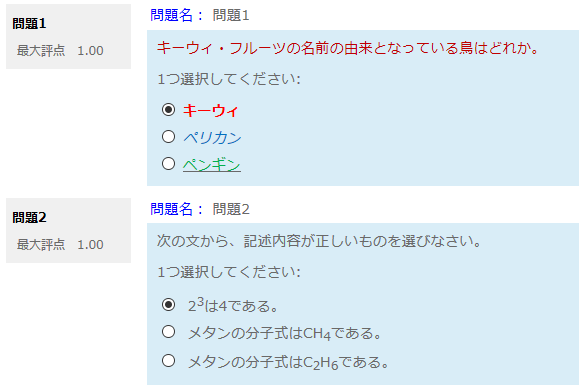Click the red キーウィ answer label
This screenshot has width=579, height=391.
click(211, 110)
